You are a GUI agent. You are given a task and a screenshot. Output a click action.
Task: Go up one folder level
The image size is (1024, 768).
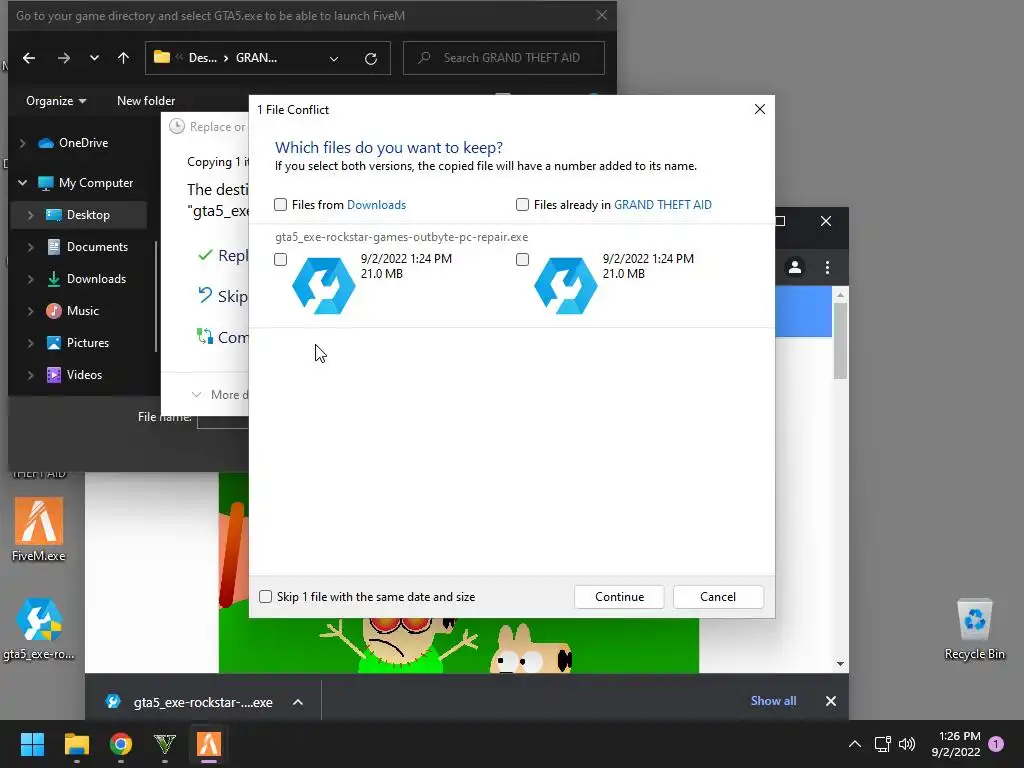[123, 58]
